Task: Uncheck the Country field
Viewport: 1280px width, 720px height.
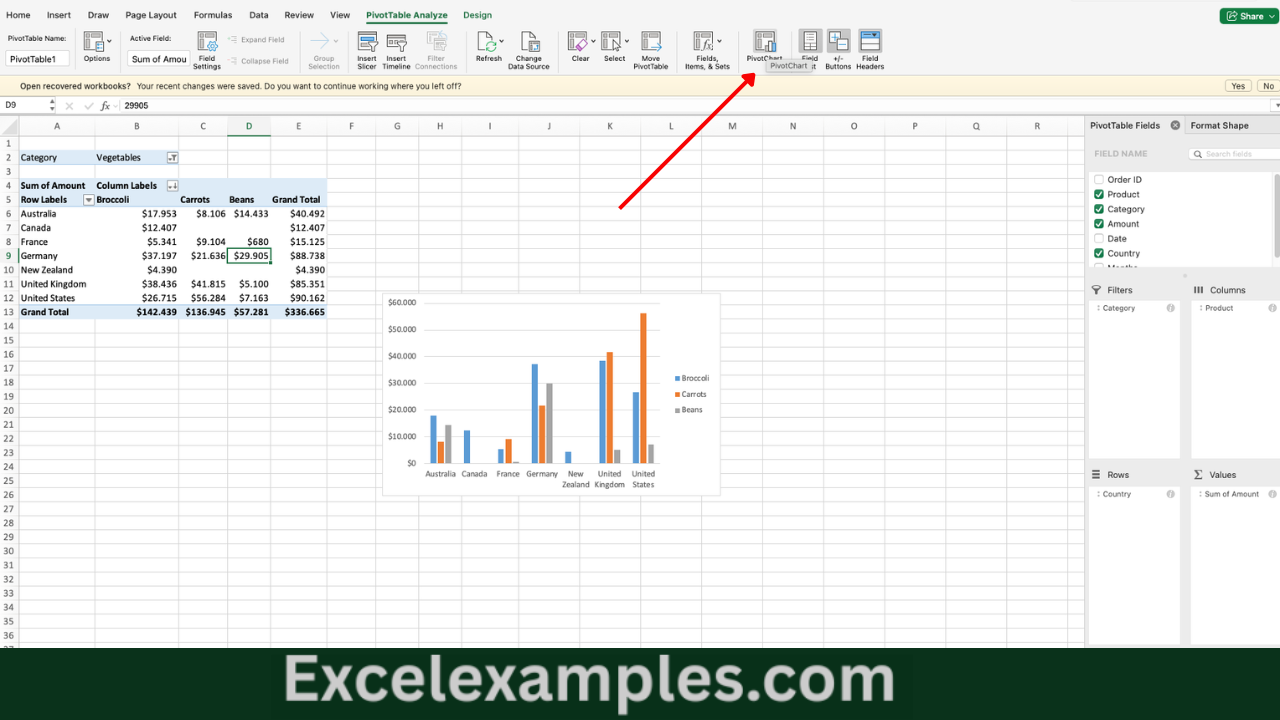Action: (x=1099, y=253)
